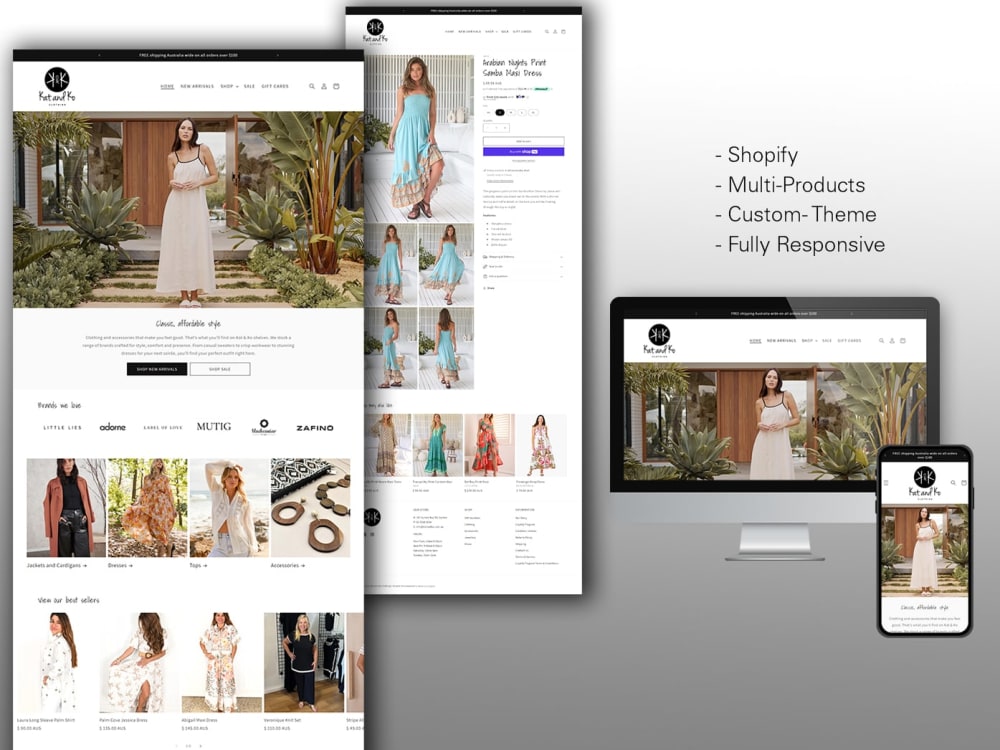Select the first size pill on product page
Image resolution: width=1000 pixels, height=750 pixels.
tap(489, 112)
